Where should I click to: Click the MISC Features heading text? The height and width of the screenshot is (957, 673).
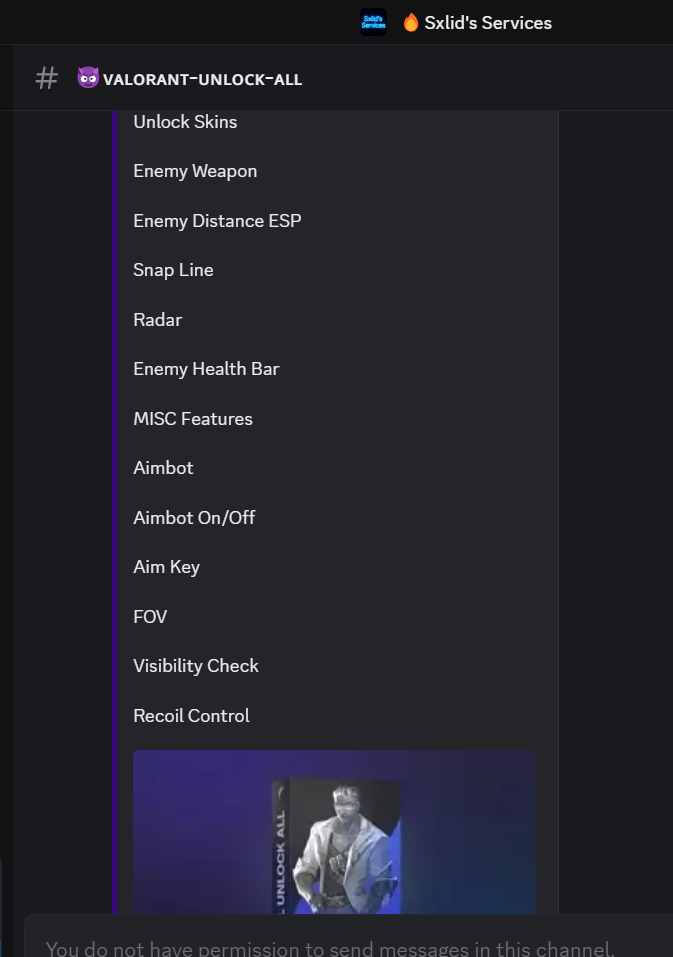193,419
